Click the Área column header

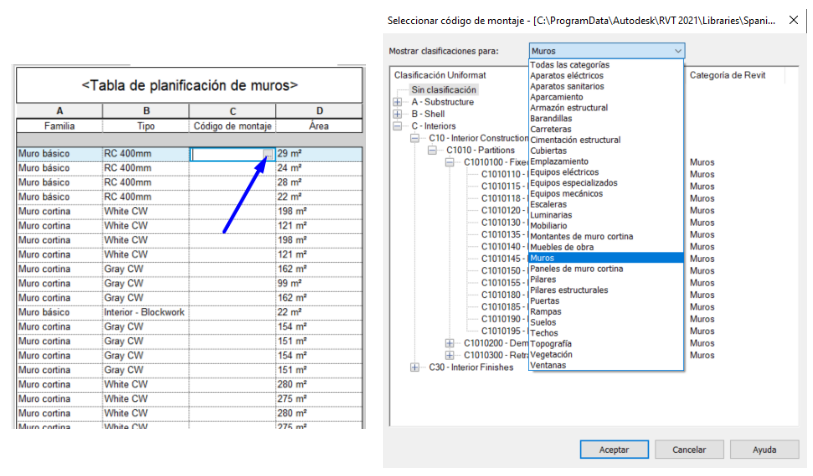pos(319,126)
